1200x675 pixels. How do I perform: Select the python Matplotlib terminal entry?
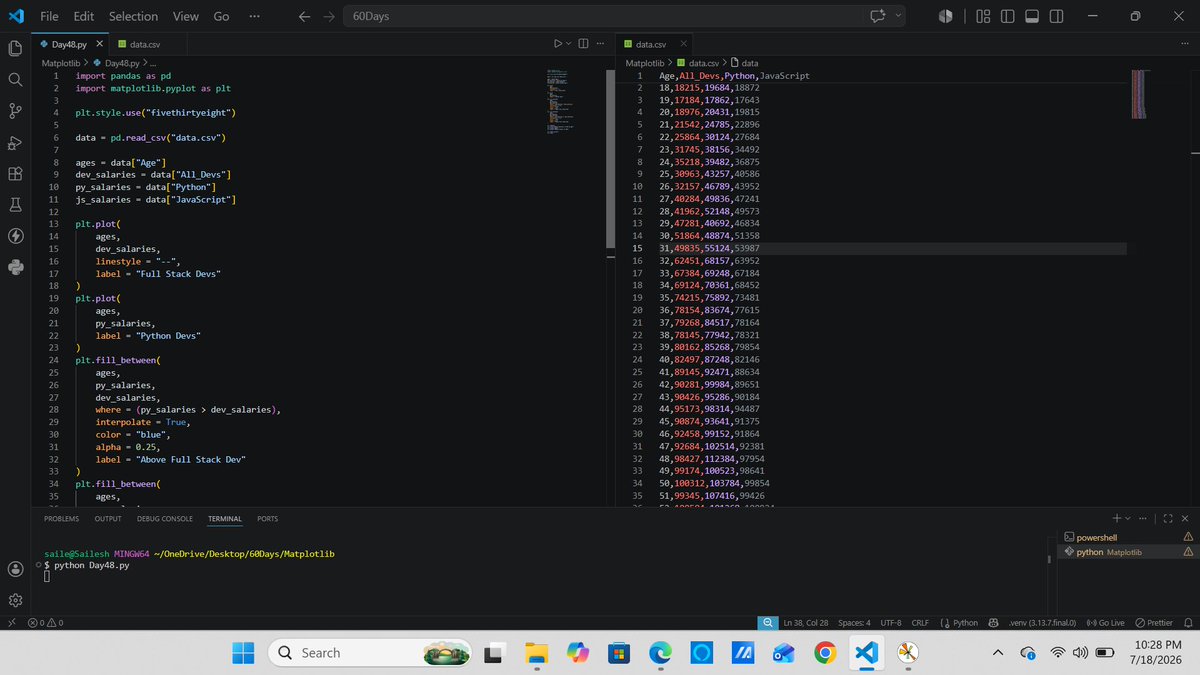coord(1127,551)
